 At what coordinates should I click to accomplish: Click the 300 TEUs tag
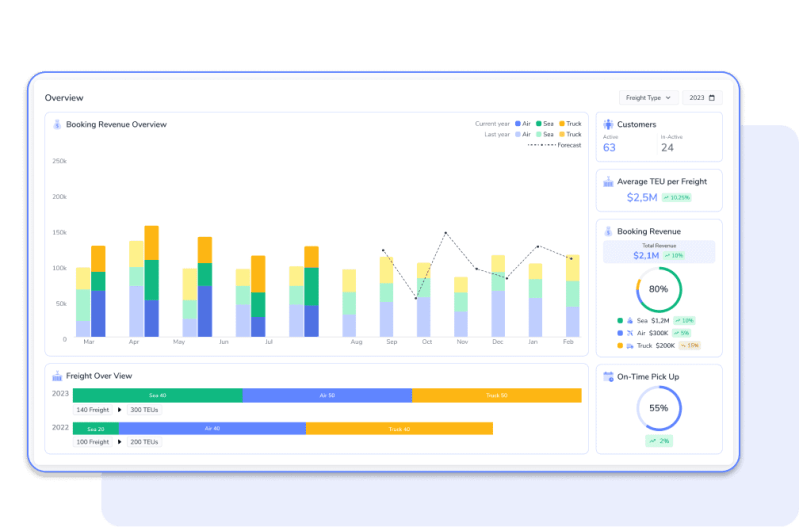[144, 410]
